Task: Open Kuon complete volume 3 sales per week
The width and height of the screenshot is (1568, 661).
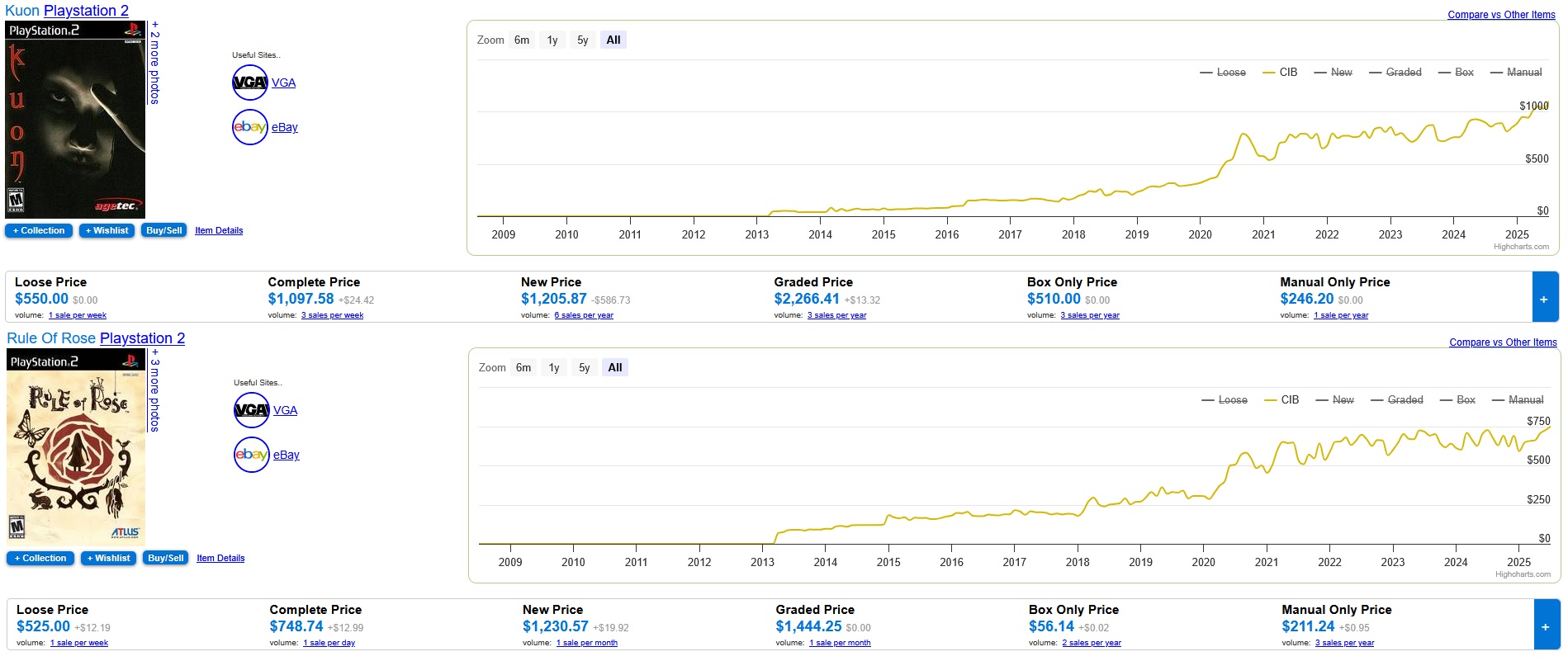Action: click(332, 315)
